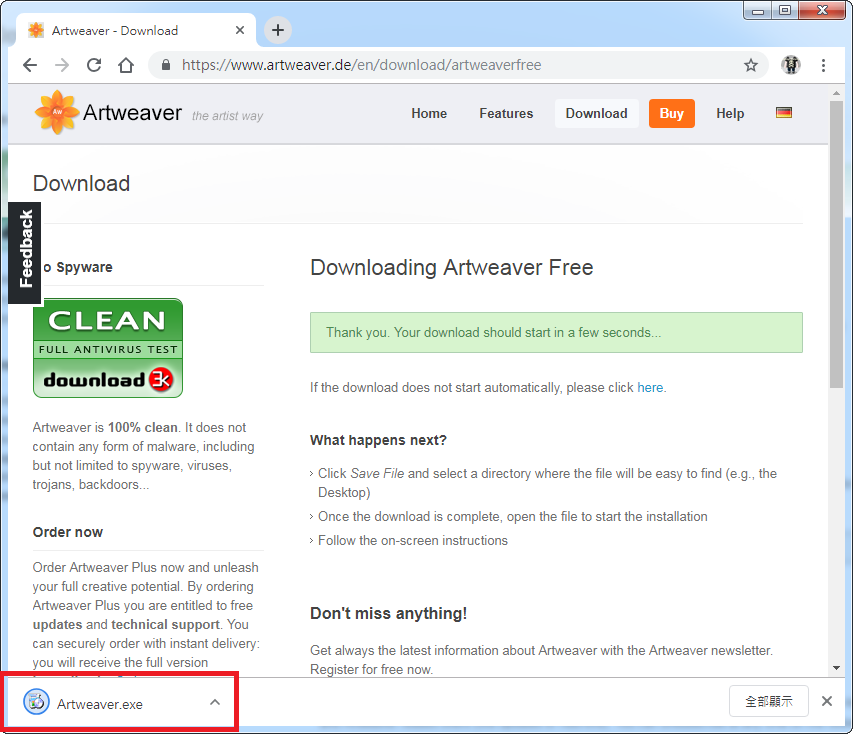The image size is (853, 734).
Task: Click the padlock site security icon
Action: point(166,65)
